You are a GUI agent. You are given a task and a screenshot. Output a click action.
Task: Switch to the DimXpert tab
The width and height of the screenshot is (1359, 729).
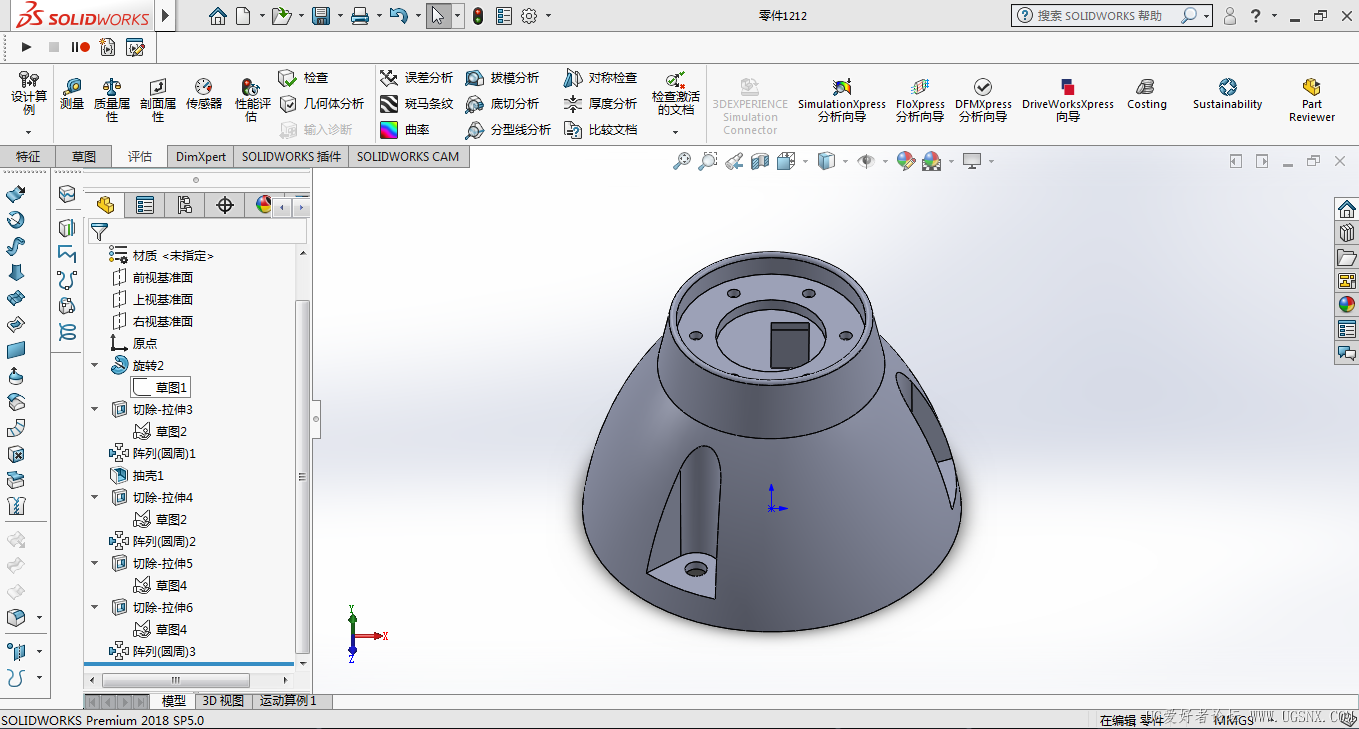201,157
